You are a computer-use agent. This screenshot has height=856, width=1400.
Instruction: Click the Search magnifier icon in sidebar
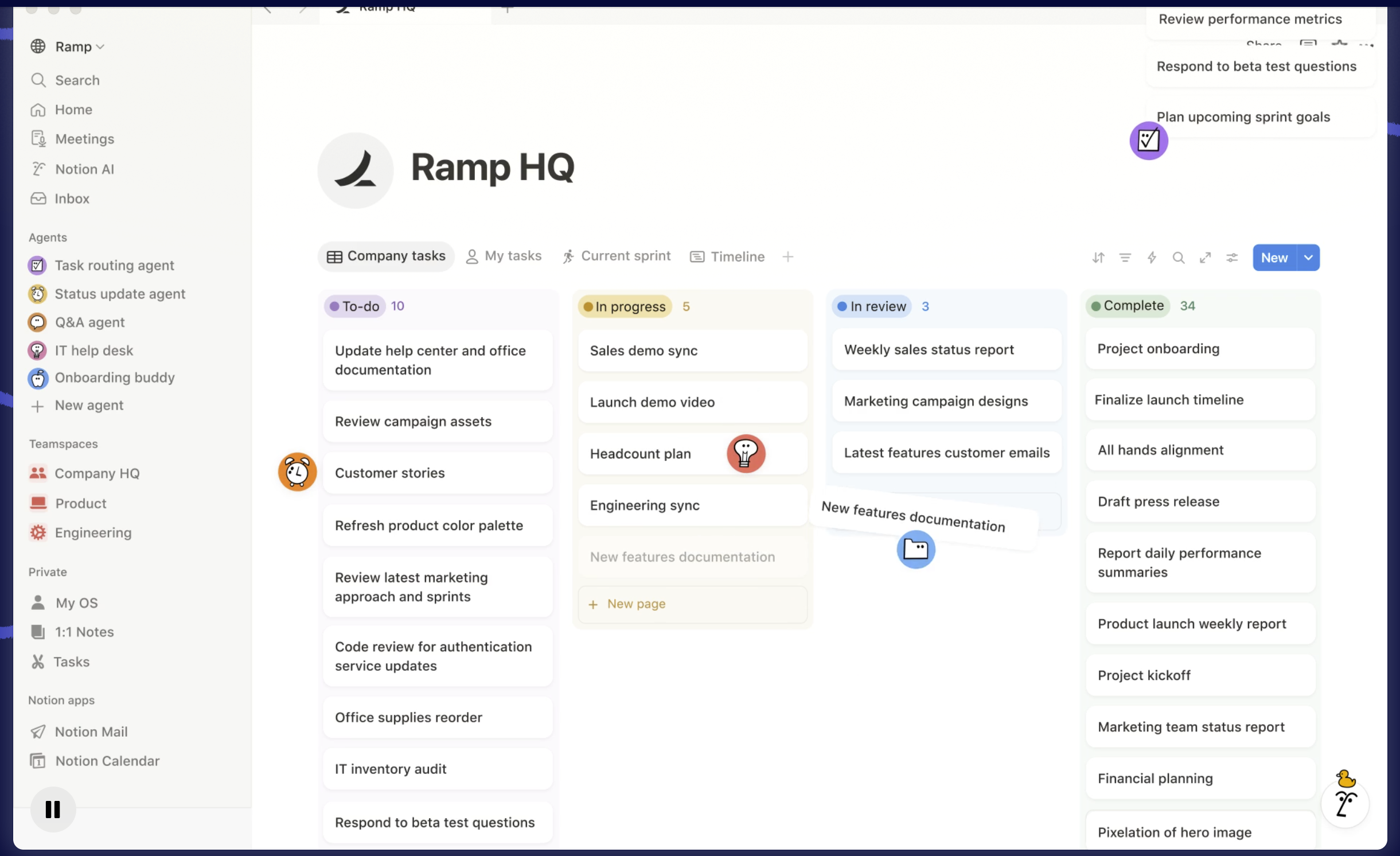point(38,80)
